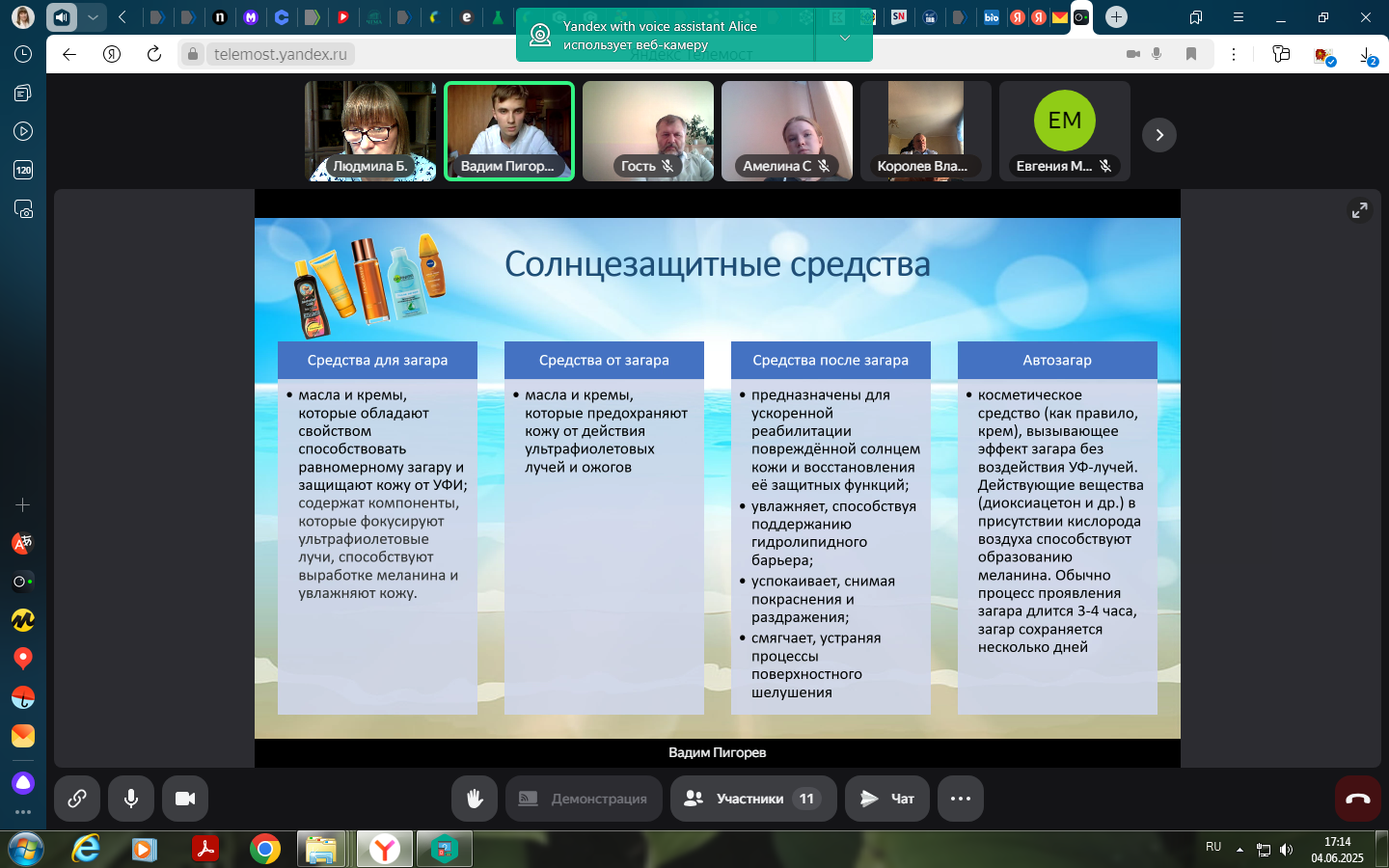Open downloads with the arrow badge icon

coord(1368,56)
